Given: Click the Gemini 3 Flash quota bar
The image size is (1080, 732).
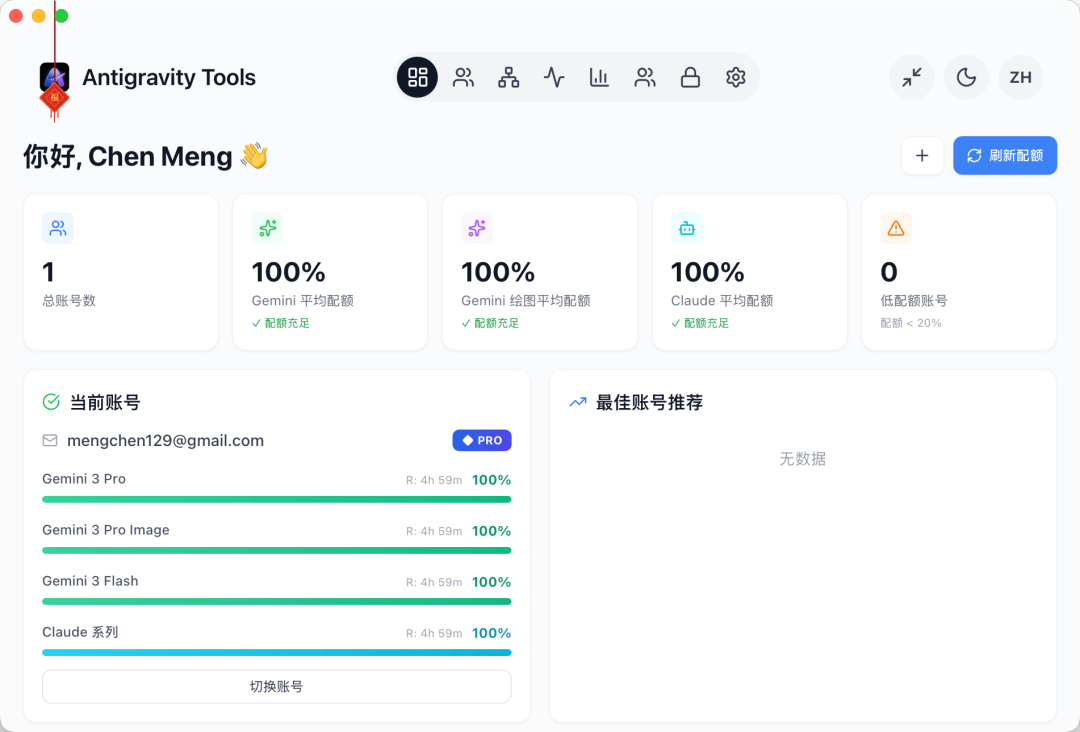Looking at the screenshot, I should point(276,601).
